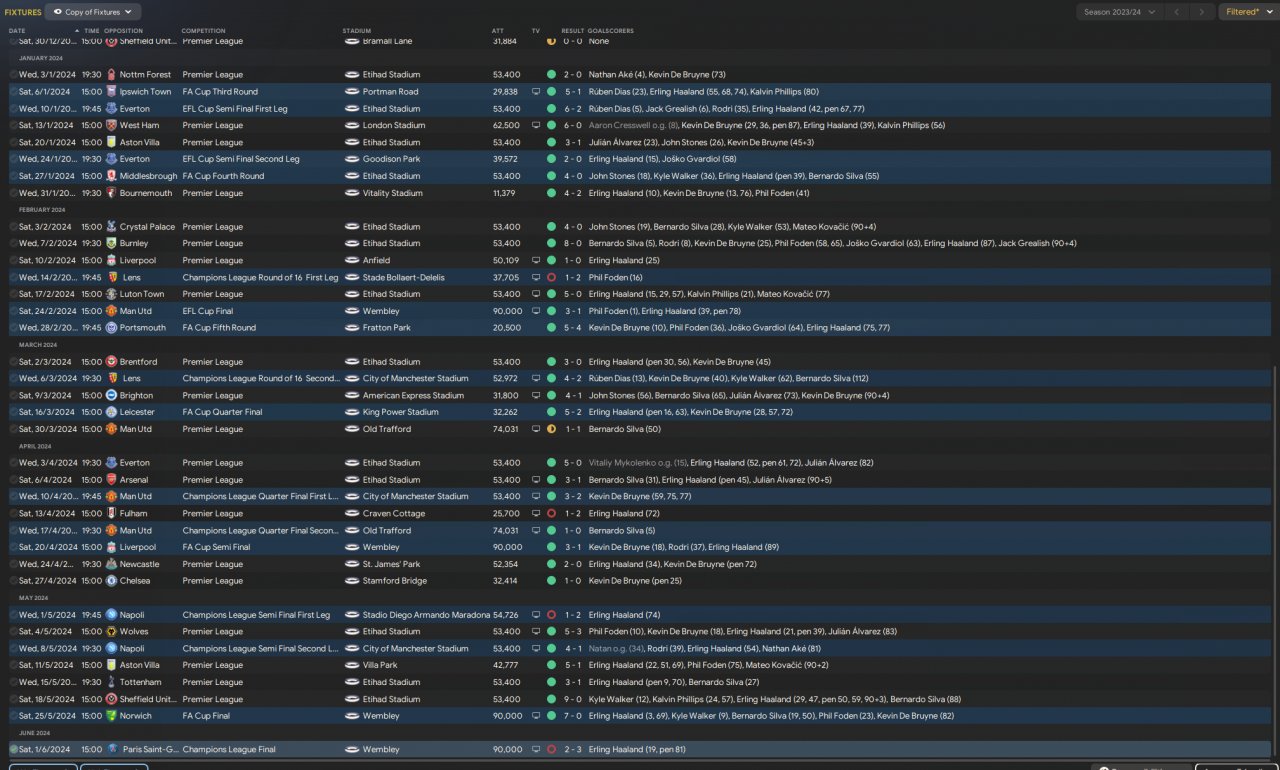
Task: Open the Season 2023/24 dropdown
Action: click(x=1119, y=12)
